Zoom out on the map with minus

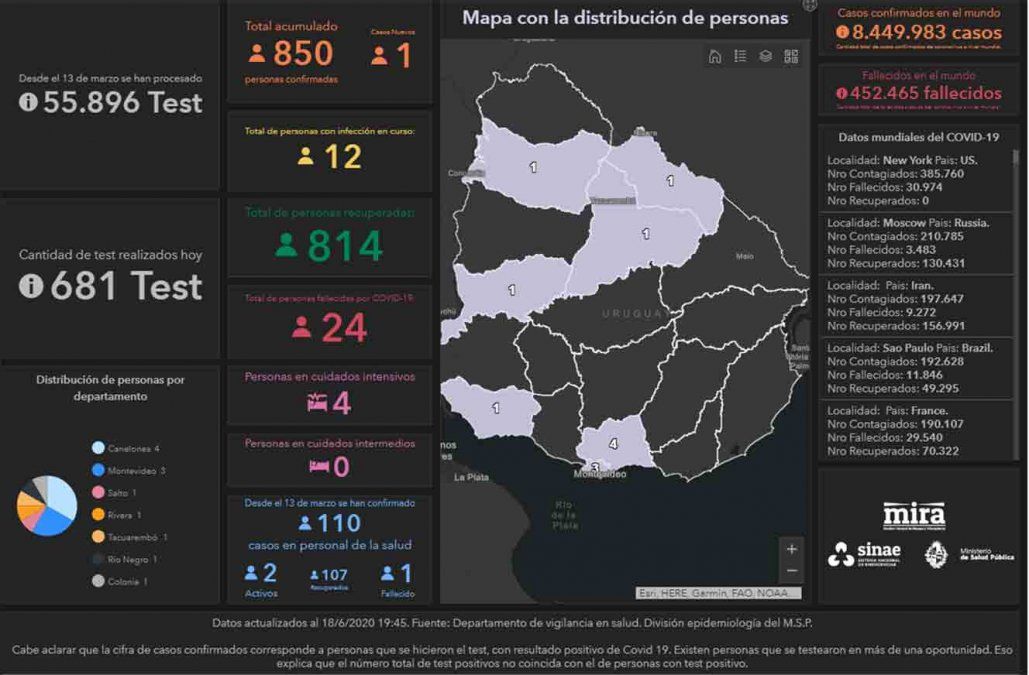792,571
